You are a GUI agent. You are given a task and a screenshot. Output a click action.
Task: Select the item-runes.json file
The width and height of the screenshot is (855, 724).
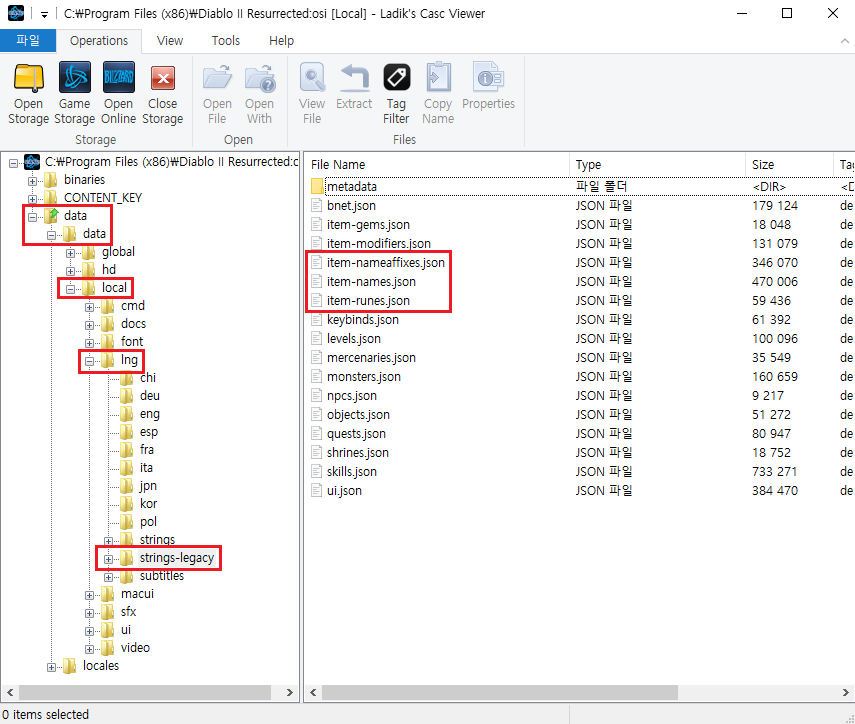point(368,301)
